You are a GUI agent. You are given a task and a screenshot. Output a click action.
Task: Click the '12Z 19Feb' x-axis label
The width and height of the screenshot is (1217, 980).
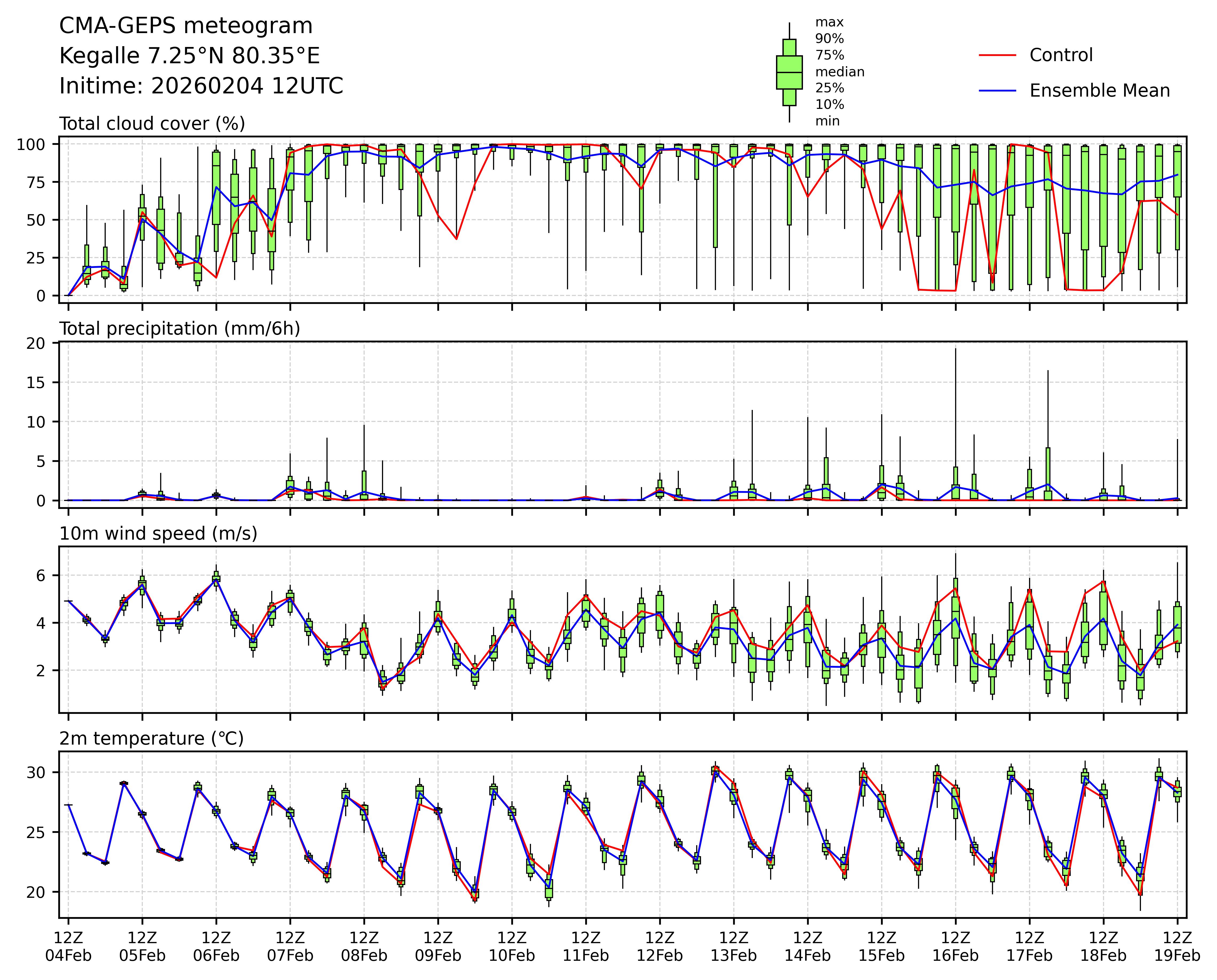1177,947
